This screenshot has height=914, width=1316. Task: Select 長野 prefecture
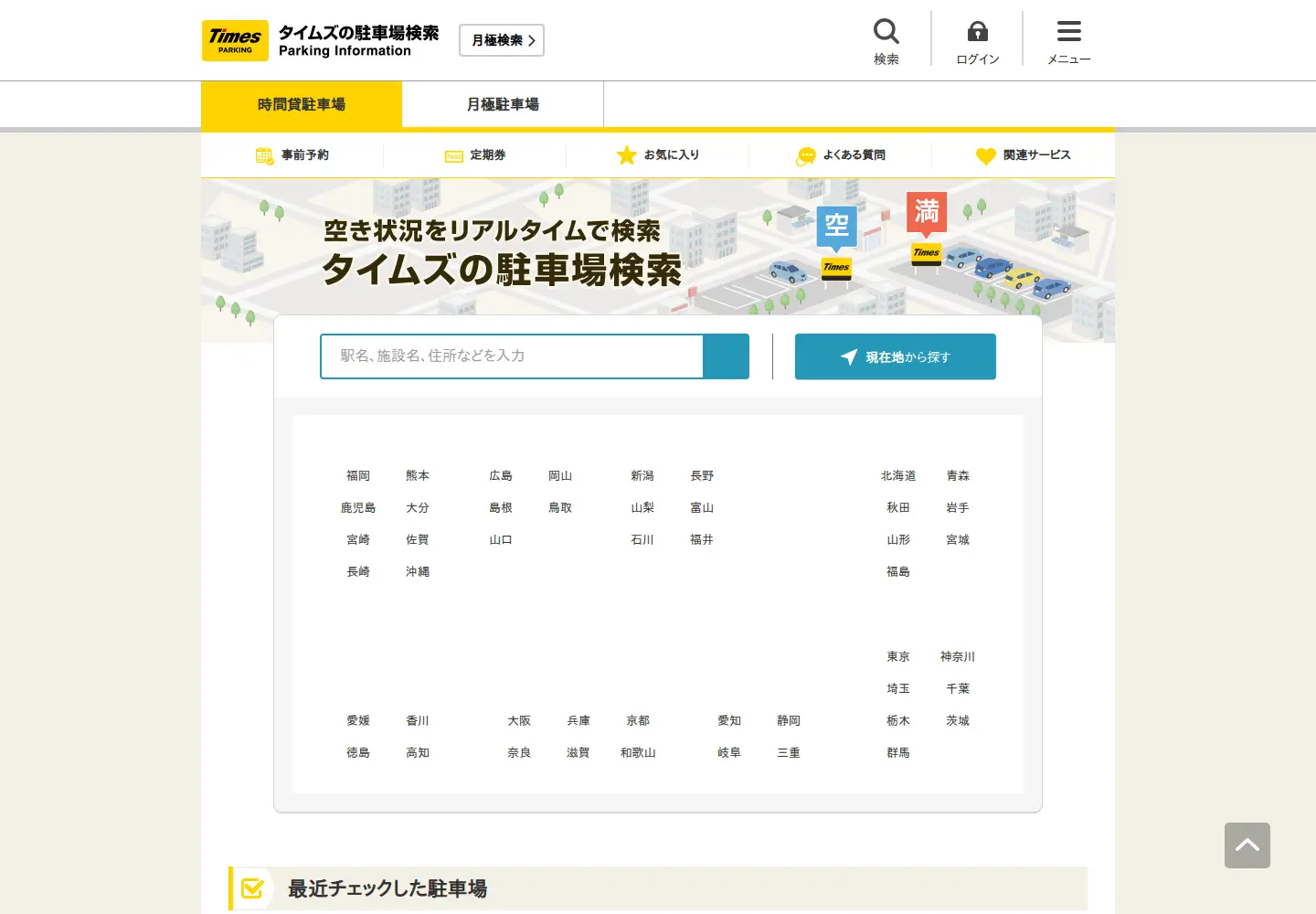coord(702,476)
